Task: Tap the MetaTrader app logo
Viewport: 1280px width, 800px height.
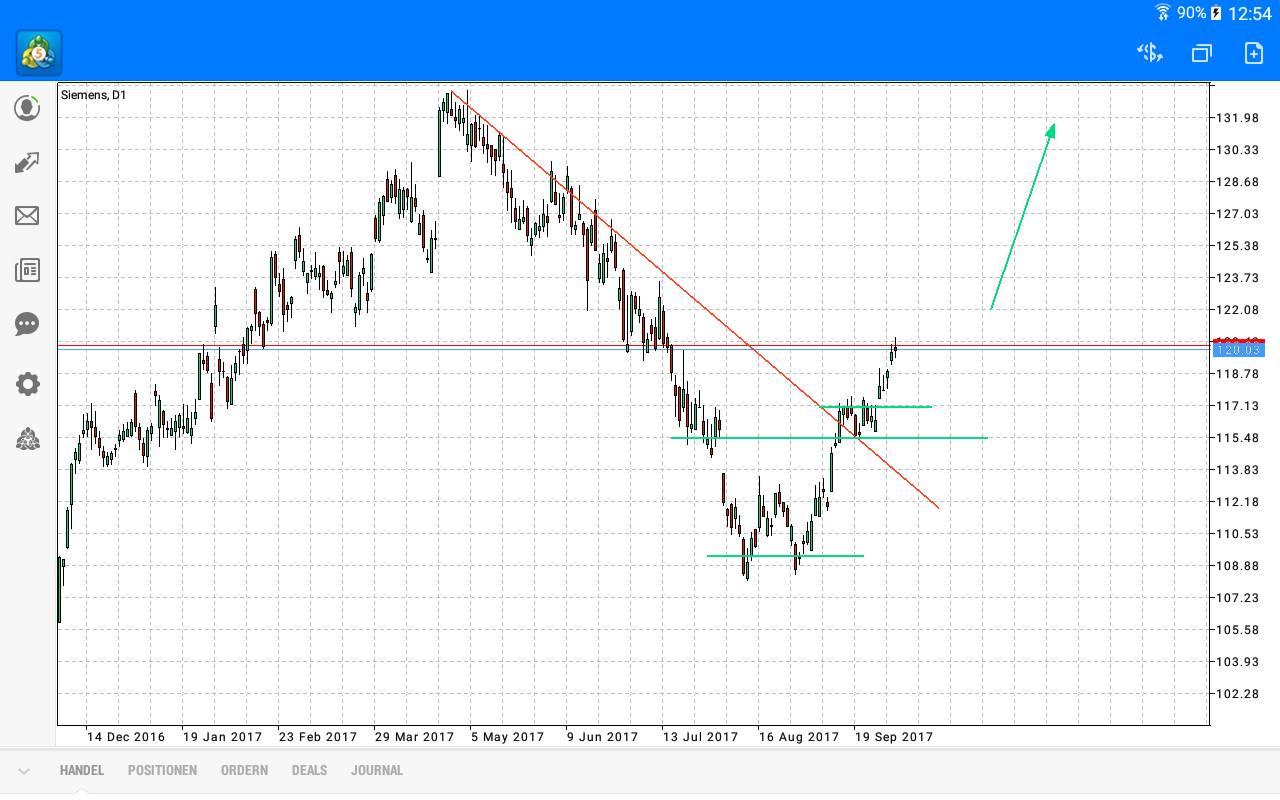Action: pos(37,52)
